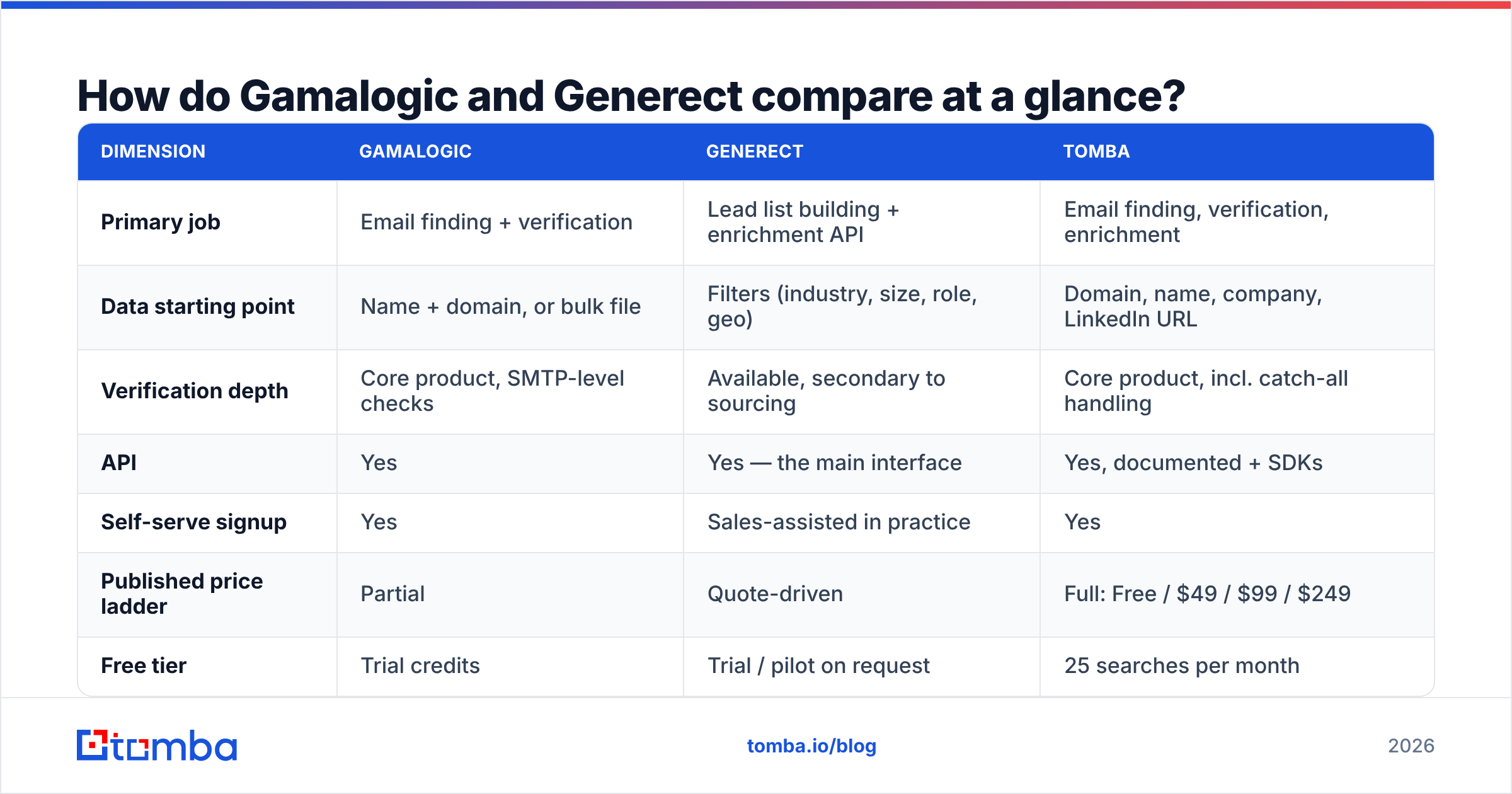Viewport: 1512px width, 794px height.
Task: Click the 2026 year label
Action: pos(1411,746)
